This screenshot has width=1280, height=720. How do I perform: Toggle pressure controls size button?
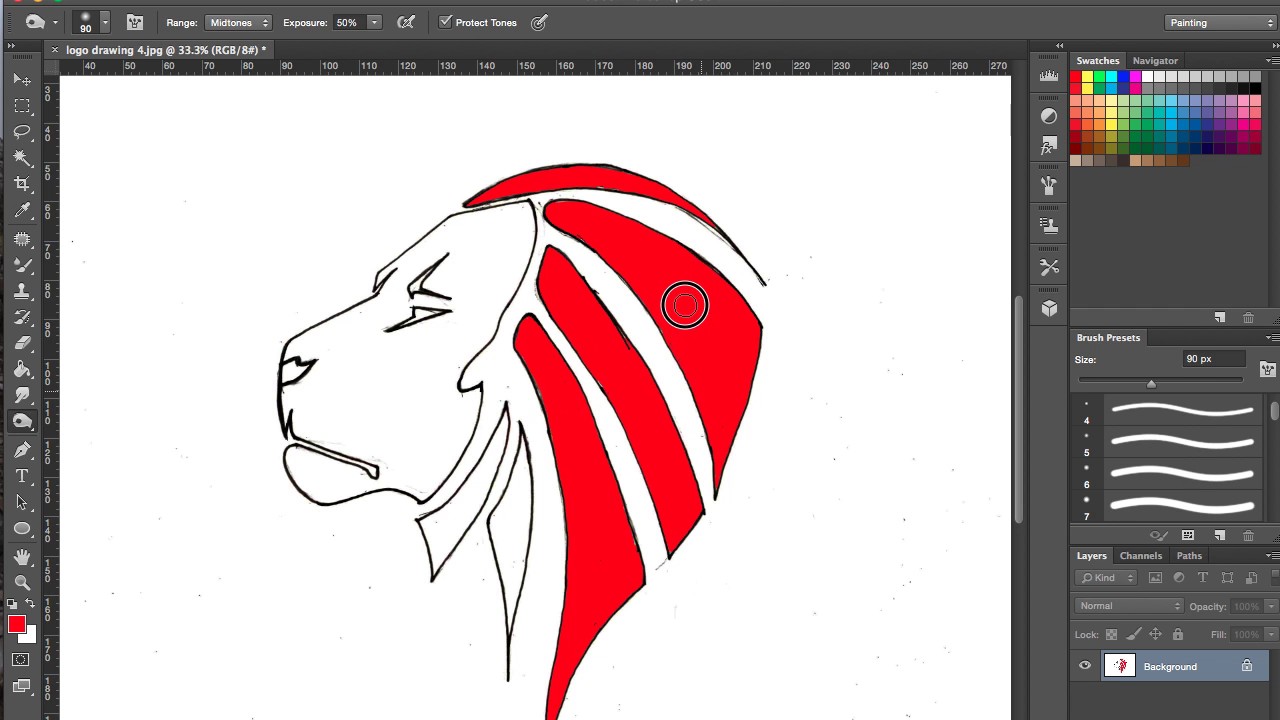pyautogui.click(x=539, y=22)
